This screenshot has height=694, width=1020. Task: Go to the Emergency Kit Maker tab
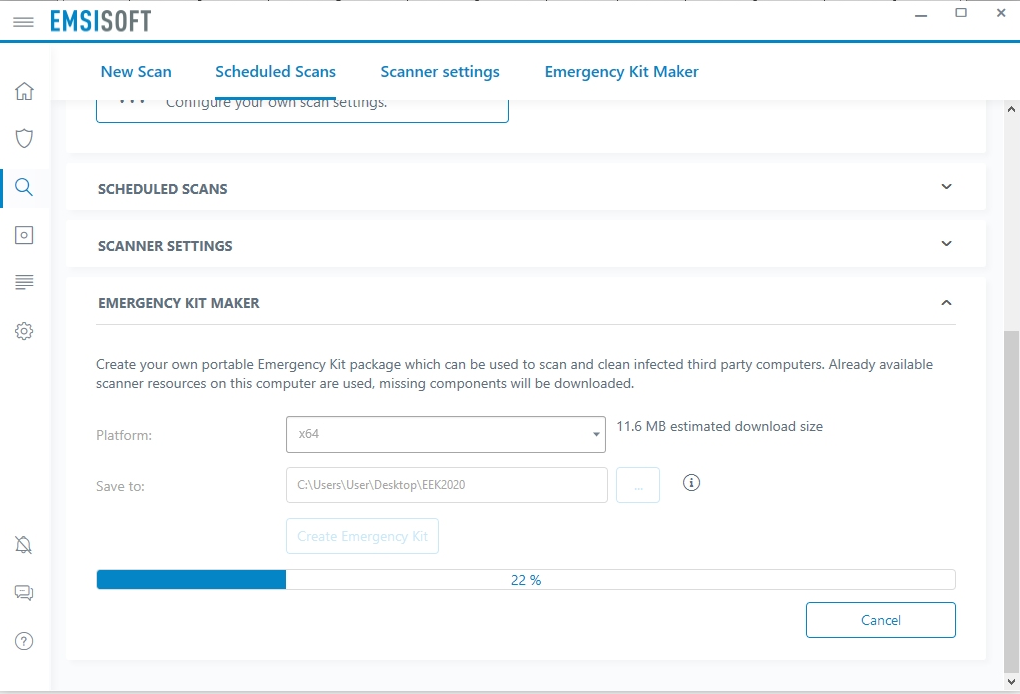(621, 72)
